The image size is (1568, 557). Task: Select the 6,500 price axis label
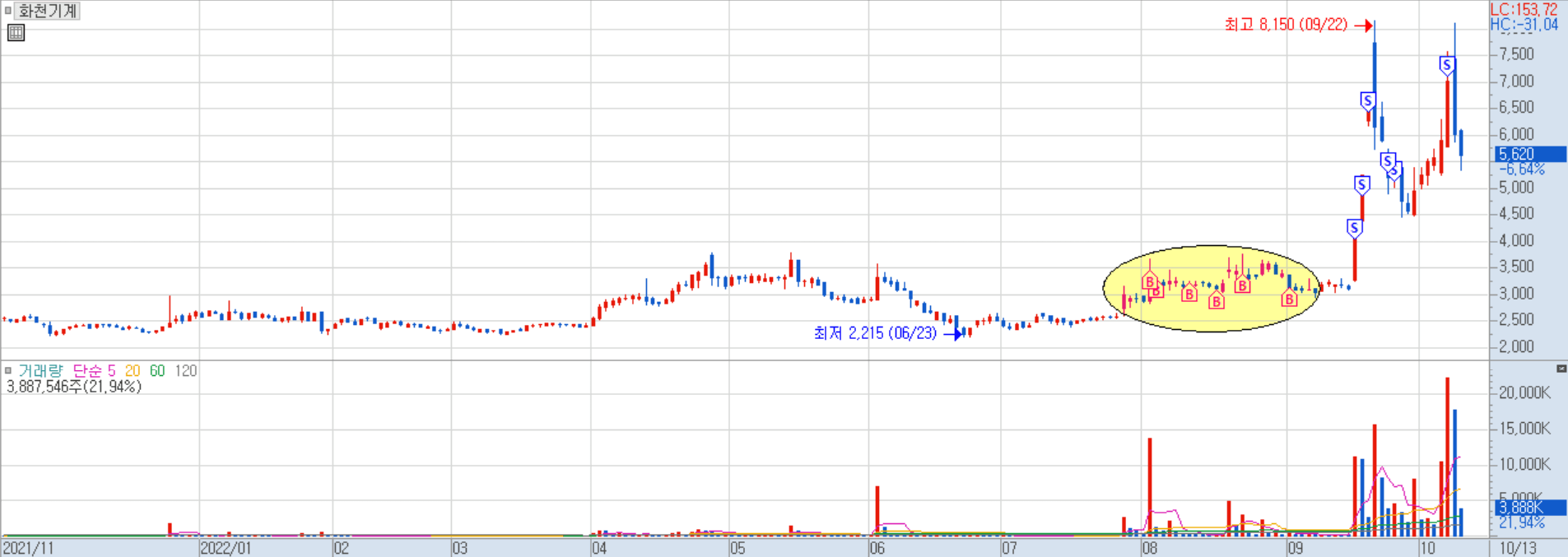[1516, 107]
